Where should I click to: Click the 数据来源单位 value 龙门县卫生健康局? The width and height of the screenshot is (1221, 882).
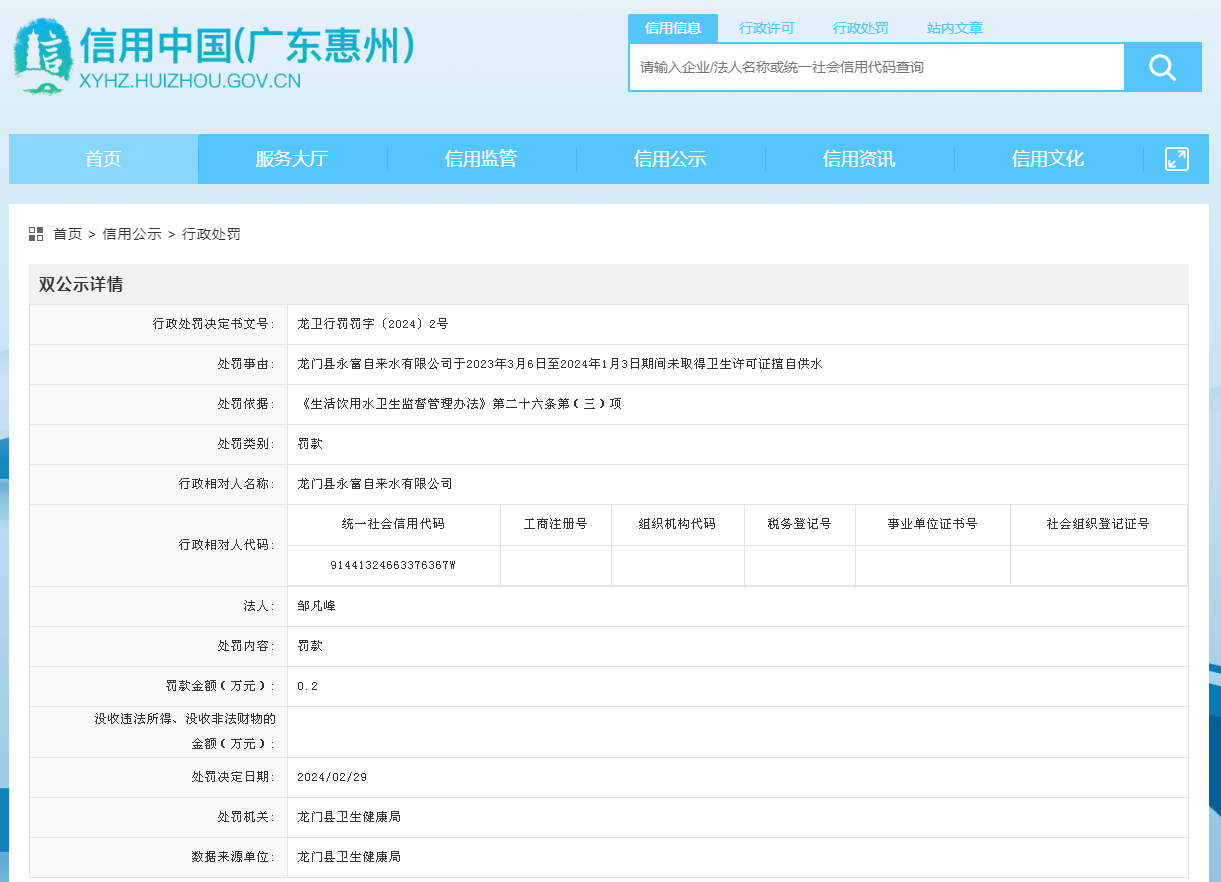pyautogui.click(x=349, y=857)
